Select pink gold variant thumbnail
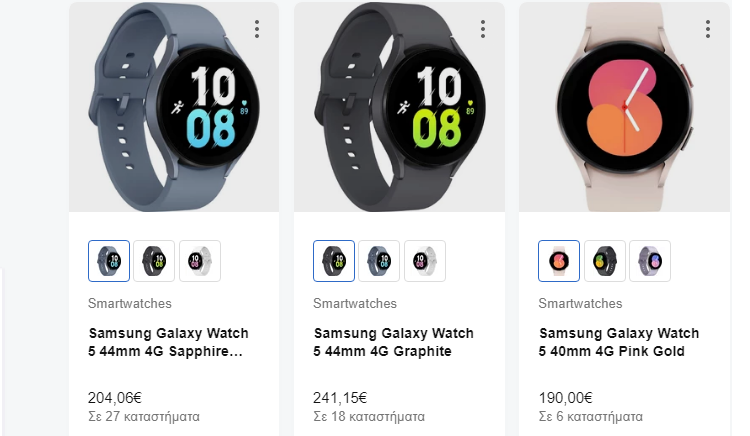The width and height of the screenshot is (750, 436). (559, 261)
